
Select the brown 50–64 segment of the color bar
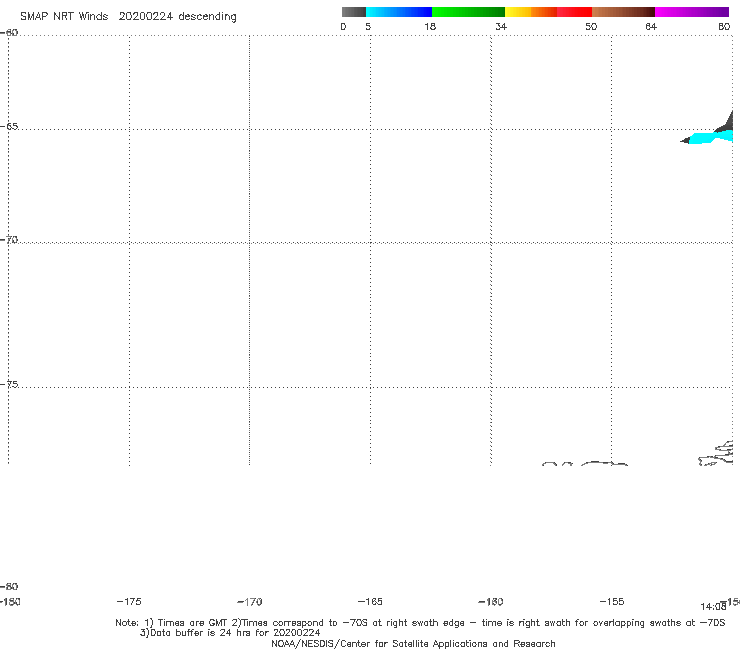click(x=623, y=12)
